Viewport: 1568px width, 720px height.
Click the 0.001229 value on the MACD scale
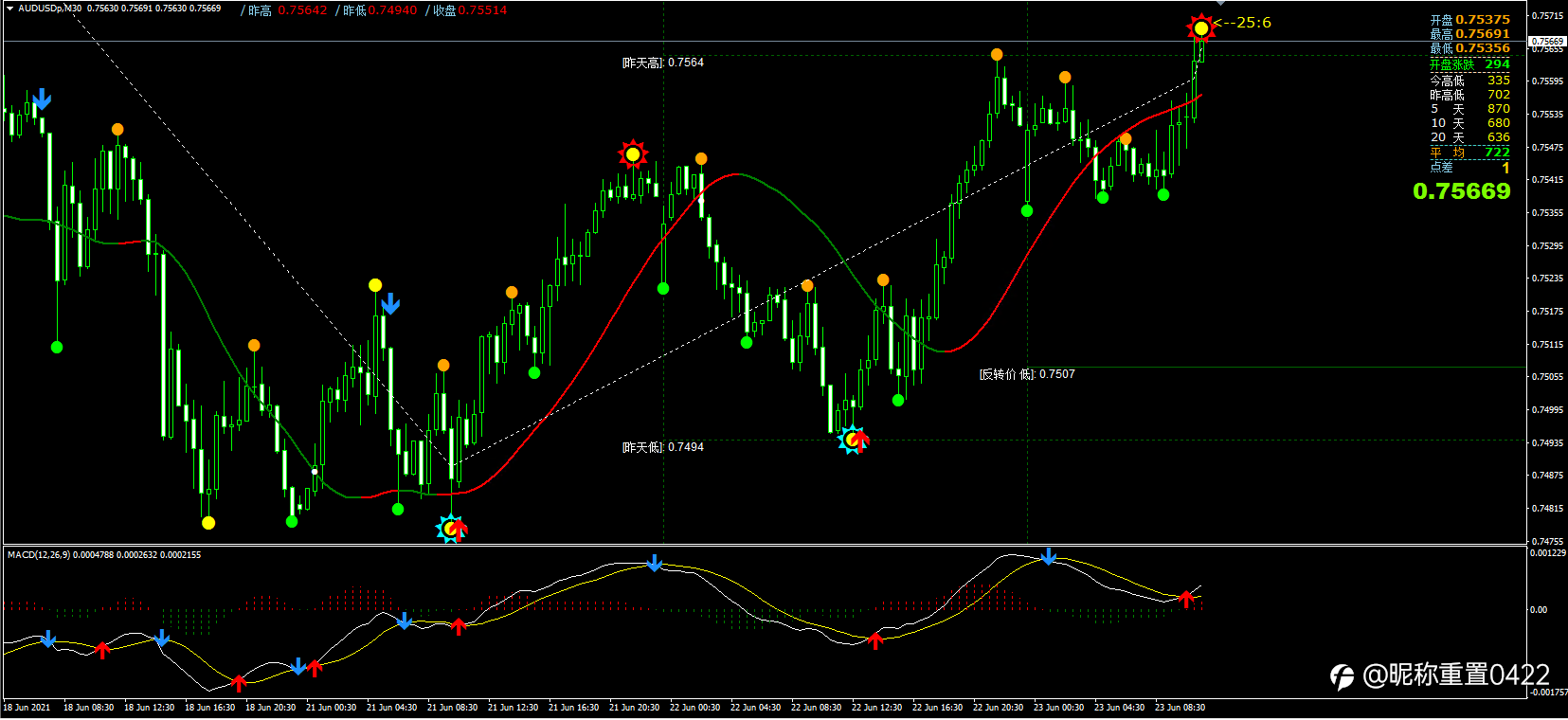click(x=1549, y=553)
